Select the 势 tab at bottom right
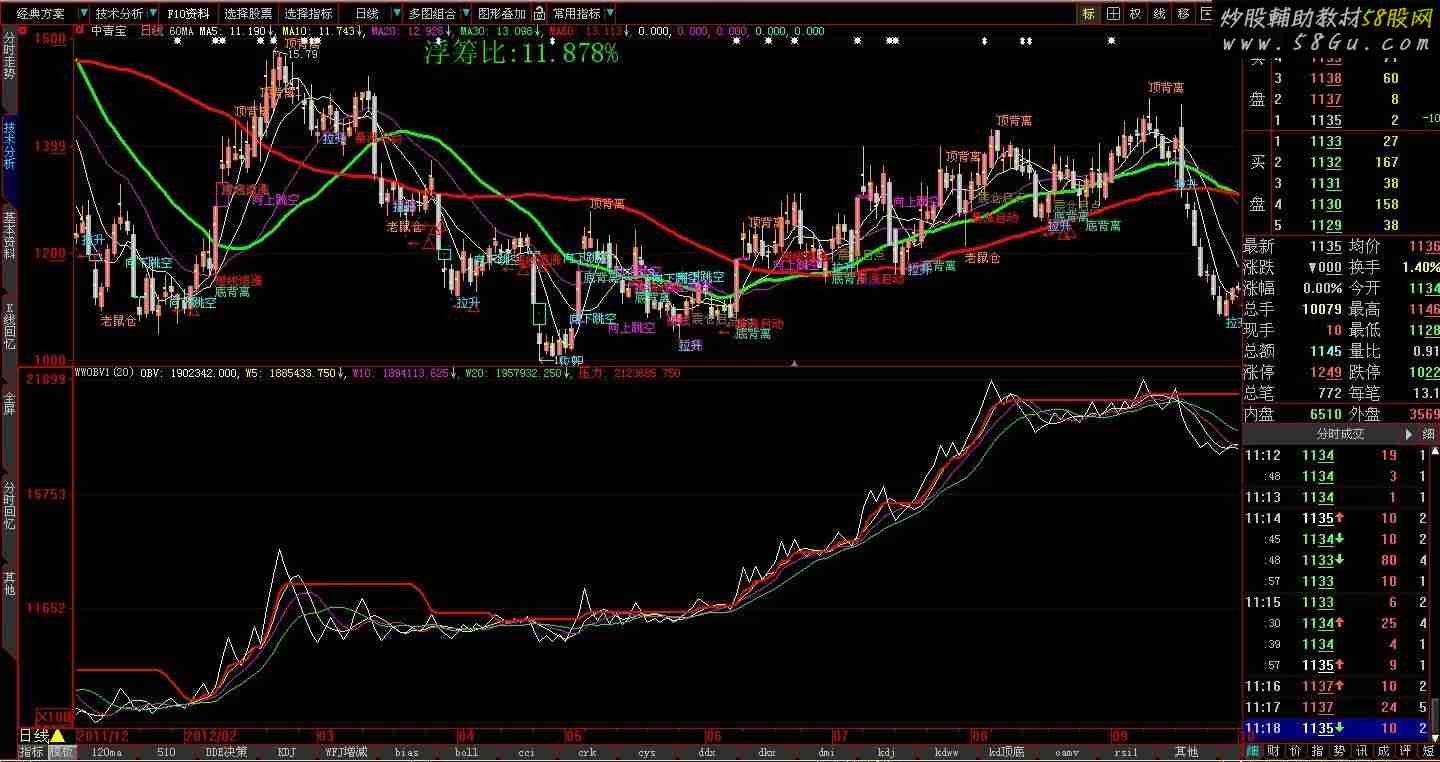 click(x=1340, y=752)
